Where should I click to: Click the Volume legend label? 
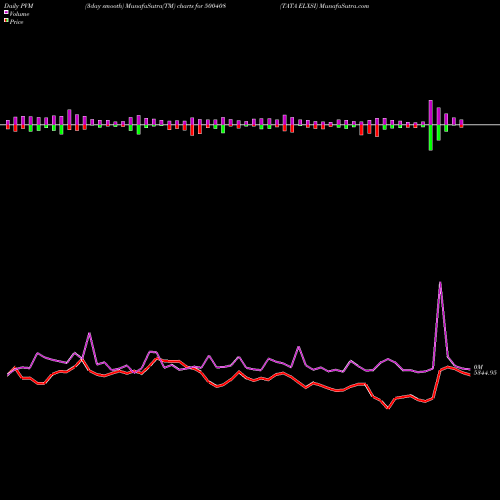click(x=19, y=14)
